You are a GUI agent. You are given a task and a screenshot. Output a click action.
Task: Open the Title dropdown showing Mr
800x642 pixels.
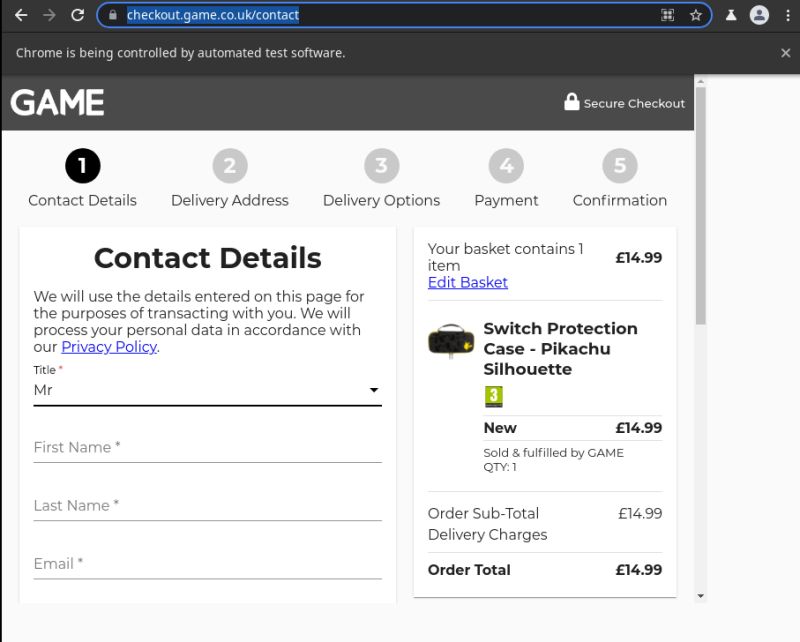(x=208, y=390)
